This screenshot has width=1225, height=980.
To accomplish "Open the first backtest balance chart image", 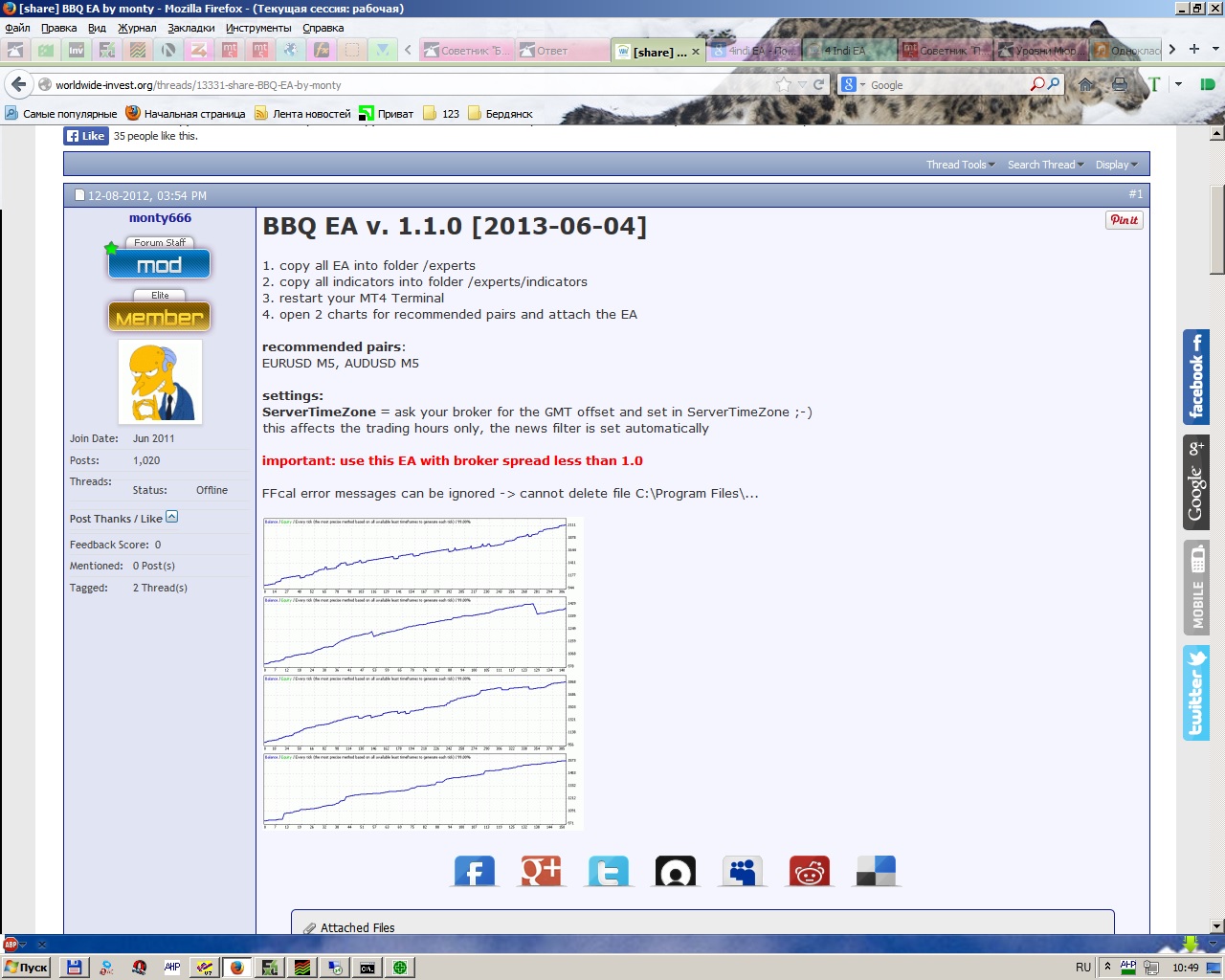I will 421,555.
